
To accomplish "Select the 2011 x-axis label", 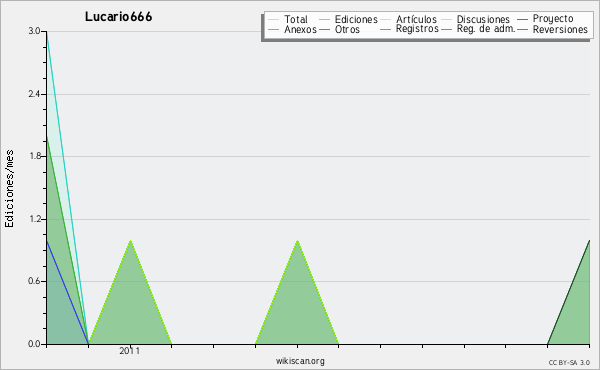I will [130, 351].
